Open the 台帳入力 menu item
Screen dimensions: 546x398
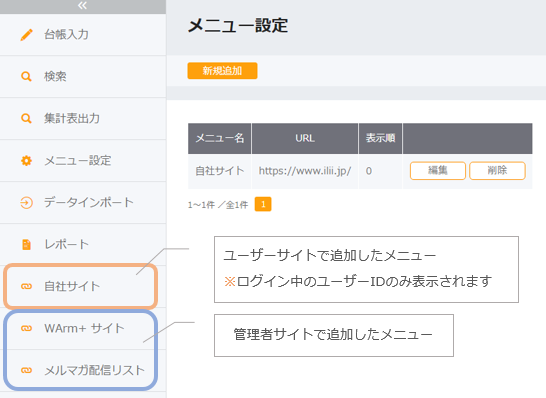(x=83, y=35)
